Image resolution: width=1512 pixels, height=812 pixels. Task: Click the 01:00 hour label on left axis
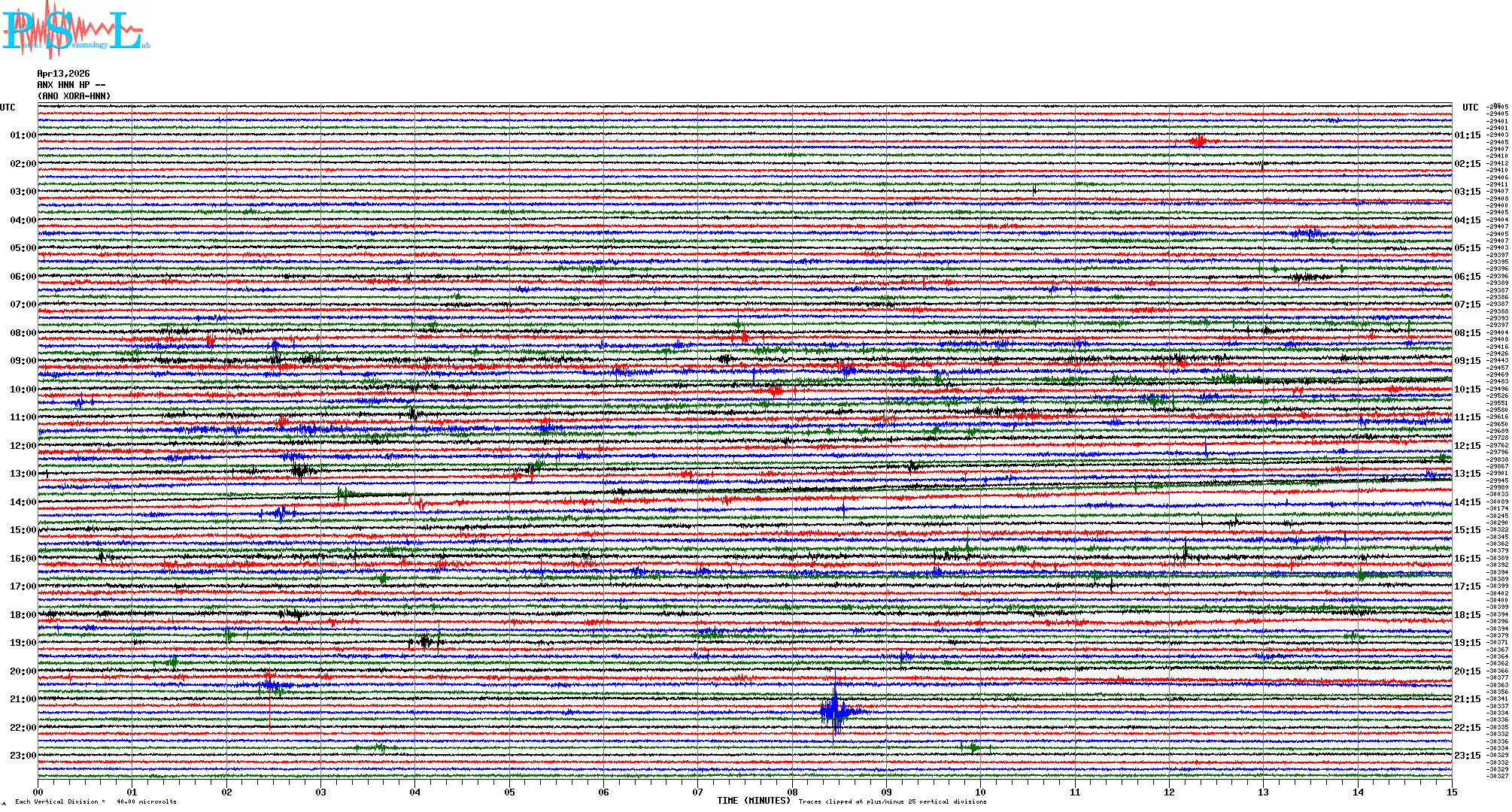pos(23,135)
